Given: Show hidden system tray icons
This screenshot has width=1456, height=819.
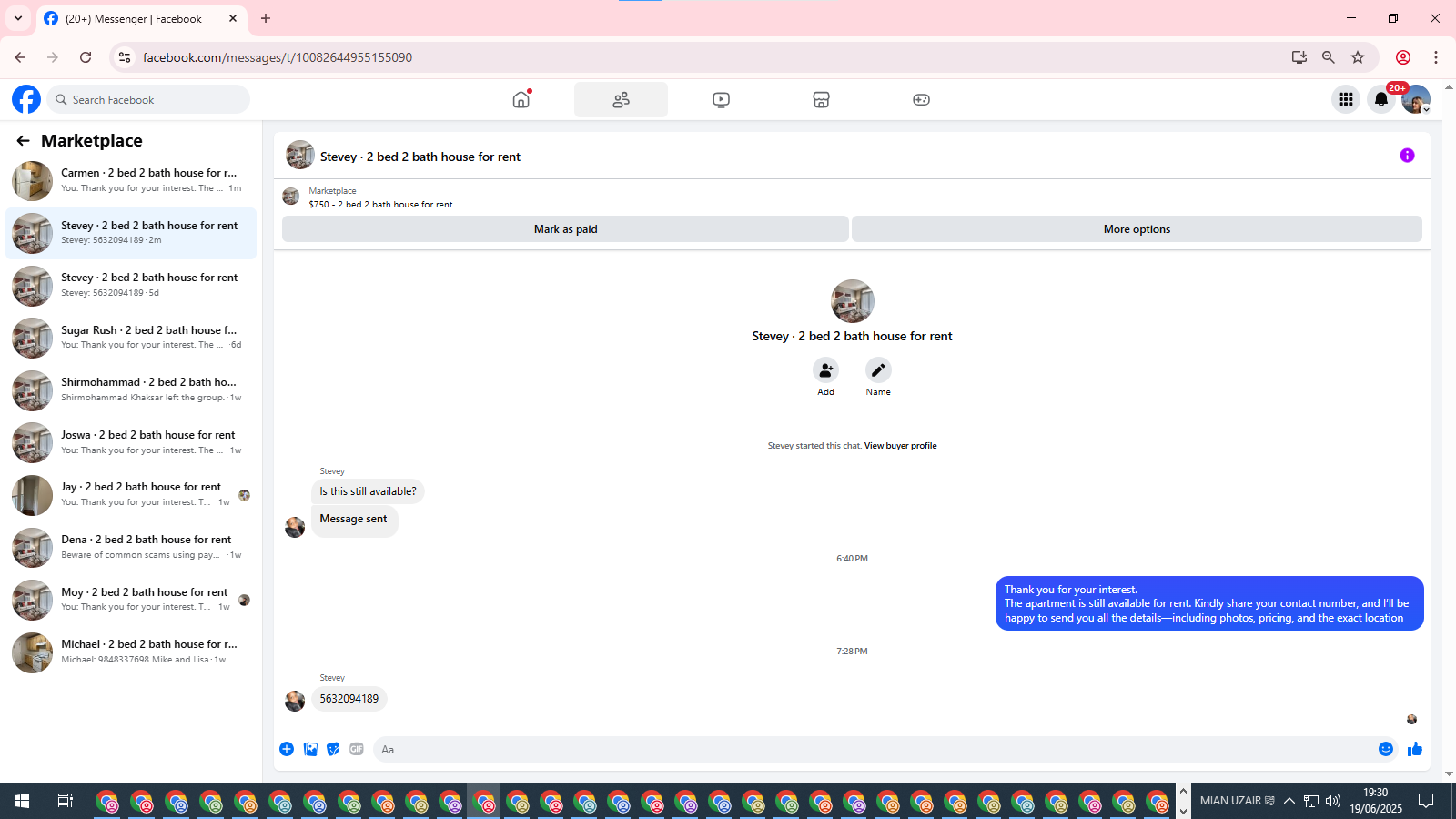Looking at the screenshot, I should pyautogui.click(x=1289, y=801).
